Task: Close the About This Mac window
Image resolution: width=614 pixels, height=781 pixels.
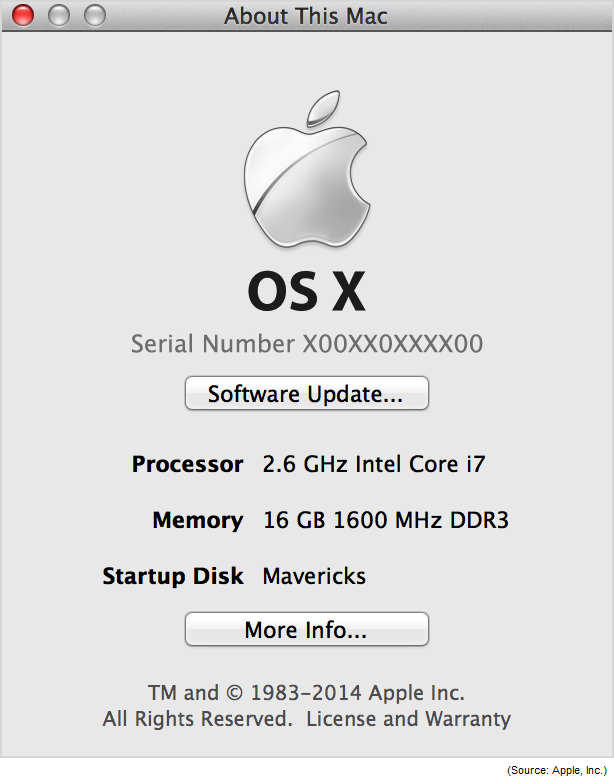Action: tap(22, 15)
